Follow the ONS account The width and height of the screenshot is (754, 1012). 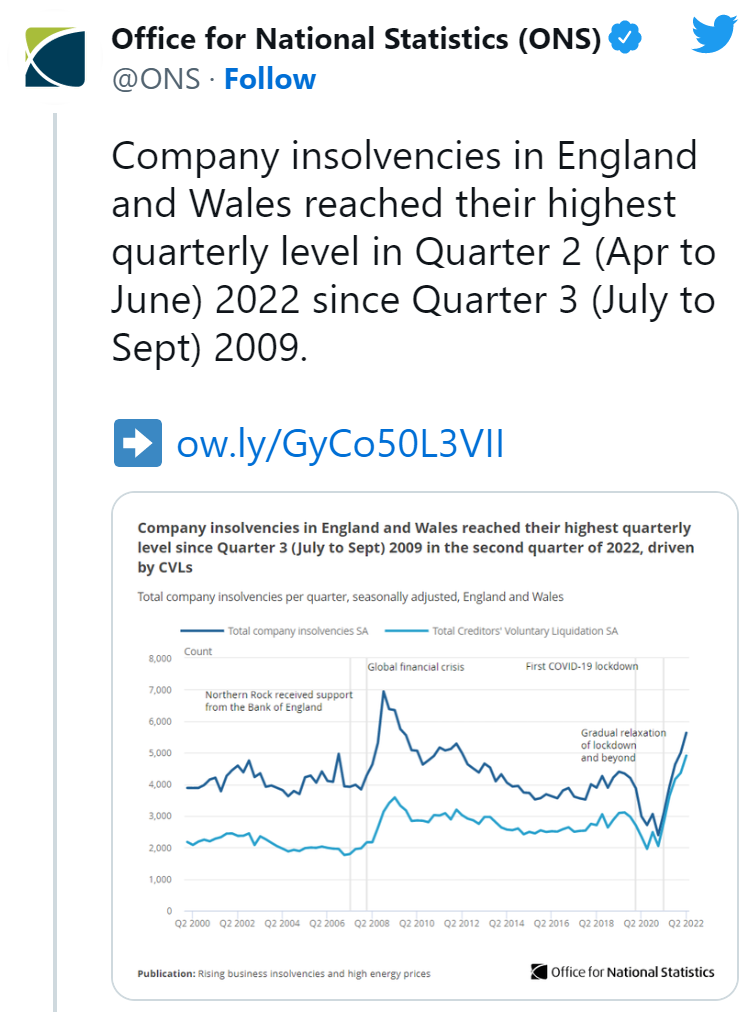[x=270, y=79]
